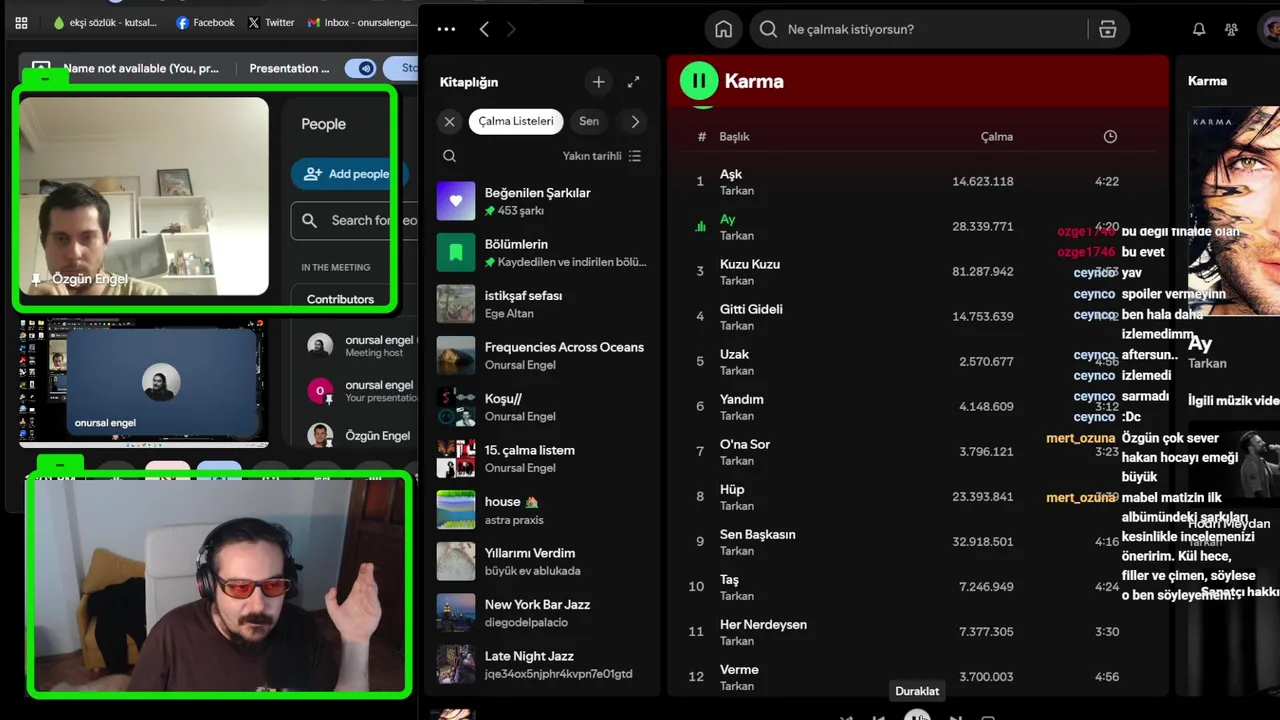This screenshot has height=720, width=1280.
Task: Clear the library filter with the X
Action: [449, 121]
